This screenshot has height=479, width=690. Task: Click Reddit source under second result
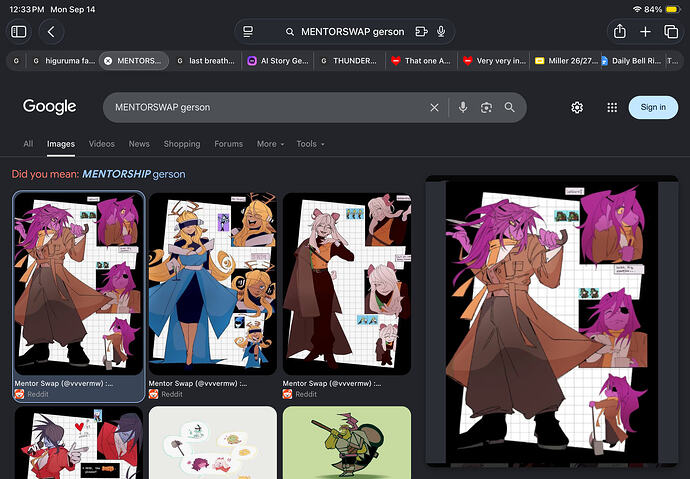click(166, 394)
